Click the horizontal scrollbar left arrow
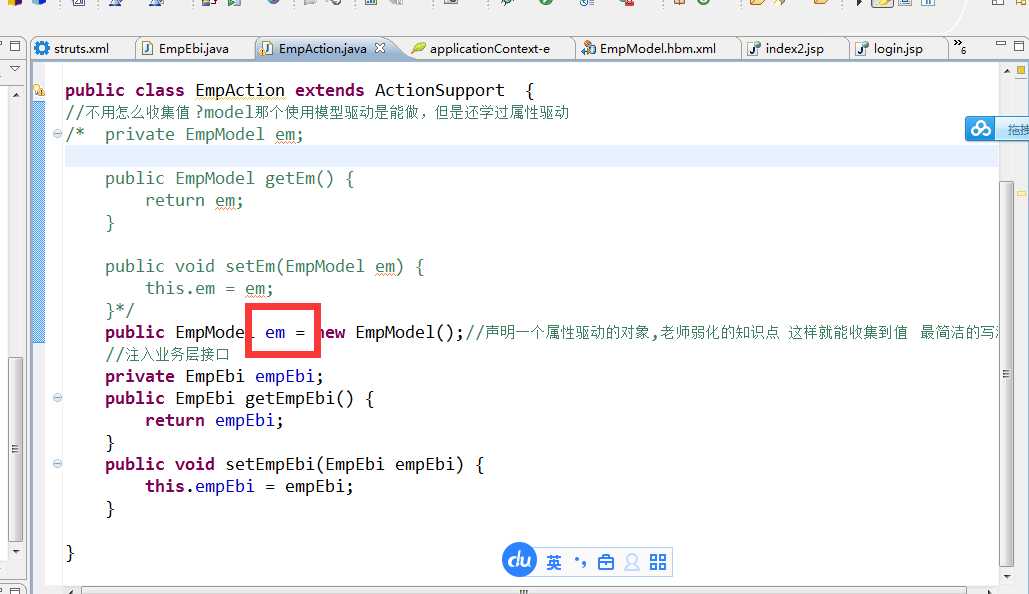The image size is (1029, 594). pos(71,591)
